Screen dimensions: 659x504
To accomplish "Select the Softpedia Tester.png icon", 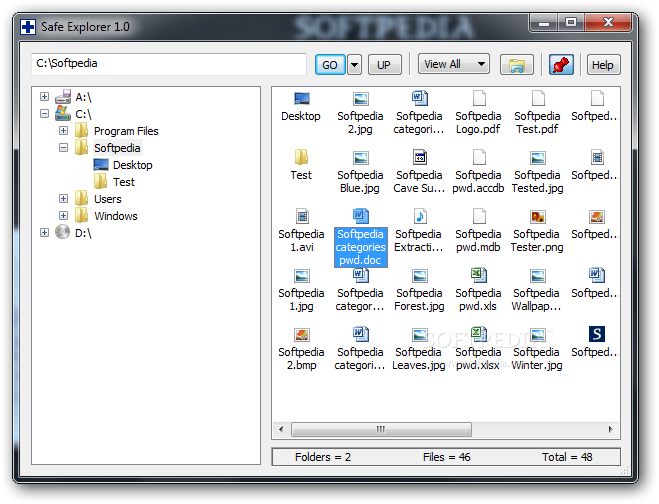I will 538,217.
